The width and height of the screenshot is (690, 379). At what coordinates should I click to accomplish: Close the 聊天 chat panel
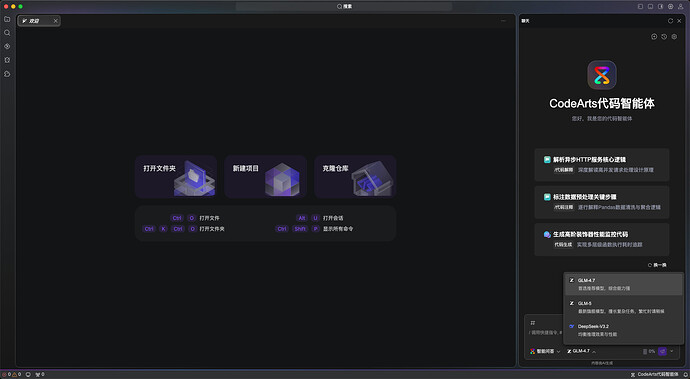click(679, 21)
